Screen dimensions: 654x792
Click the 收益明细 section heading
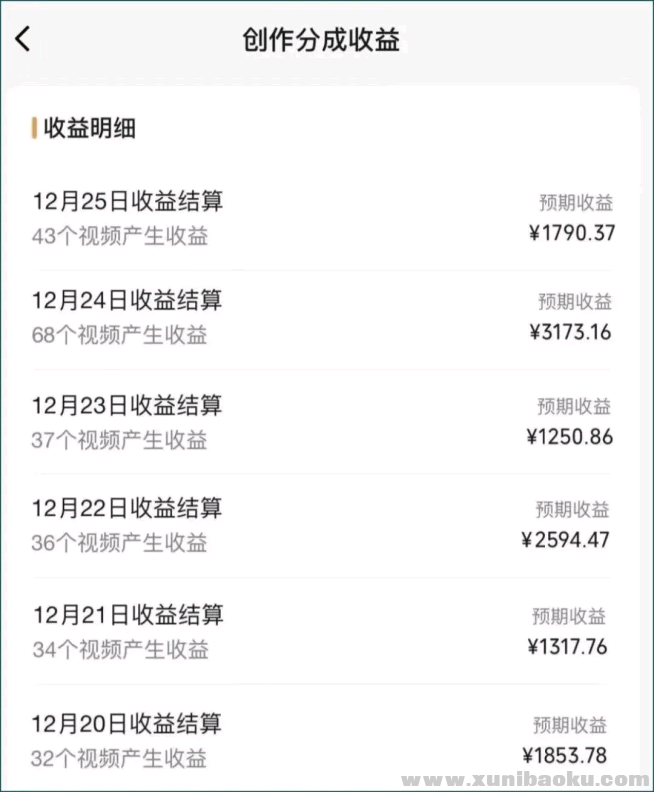(89, 128)
